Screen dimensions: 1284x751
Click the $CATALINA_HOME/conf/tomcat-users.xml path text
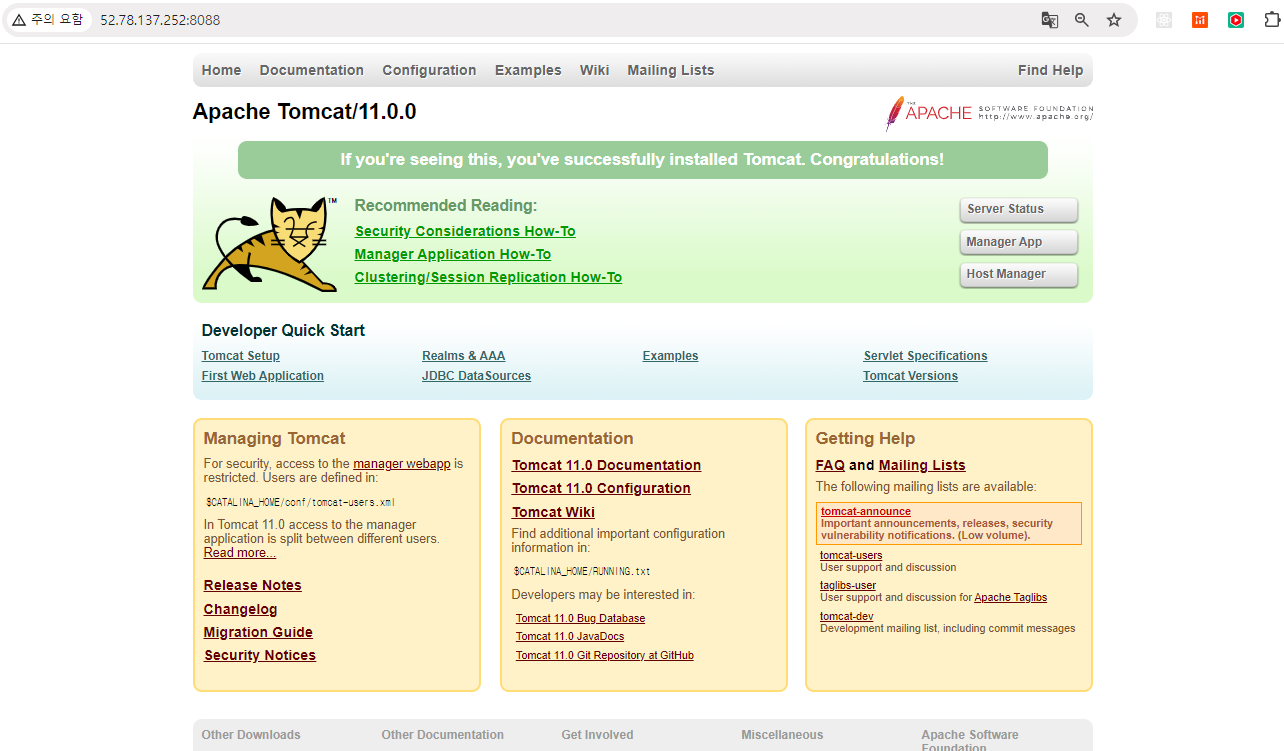(301, 503)
